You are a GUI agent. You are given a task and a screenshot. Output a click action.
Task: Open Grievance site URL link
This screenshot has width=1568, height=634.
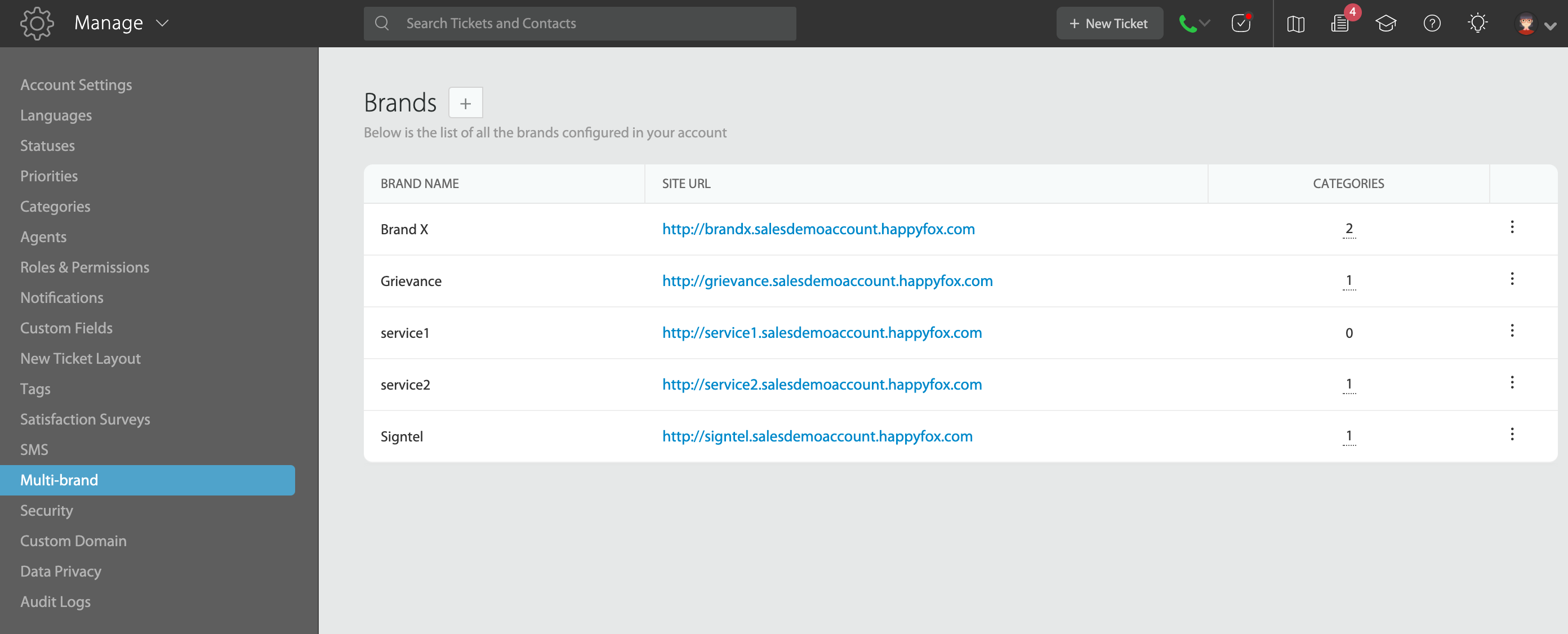point(827,280)
